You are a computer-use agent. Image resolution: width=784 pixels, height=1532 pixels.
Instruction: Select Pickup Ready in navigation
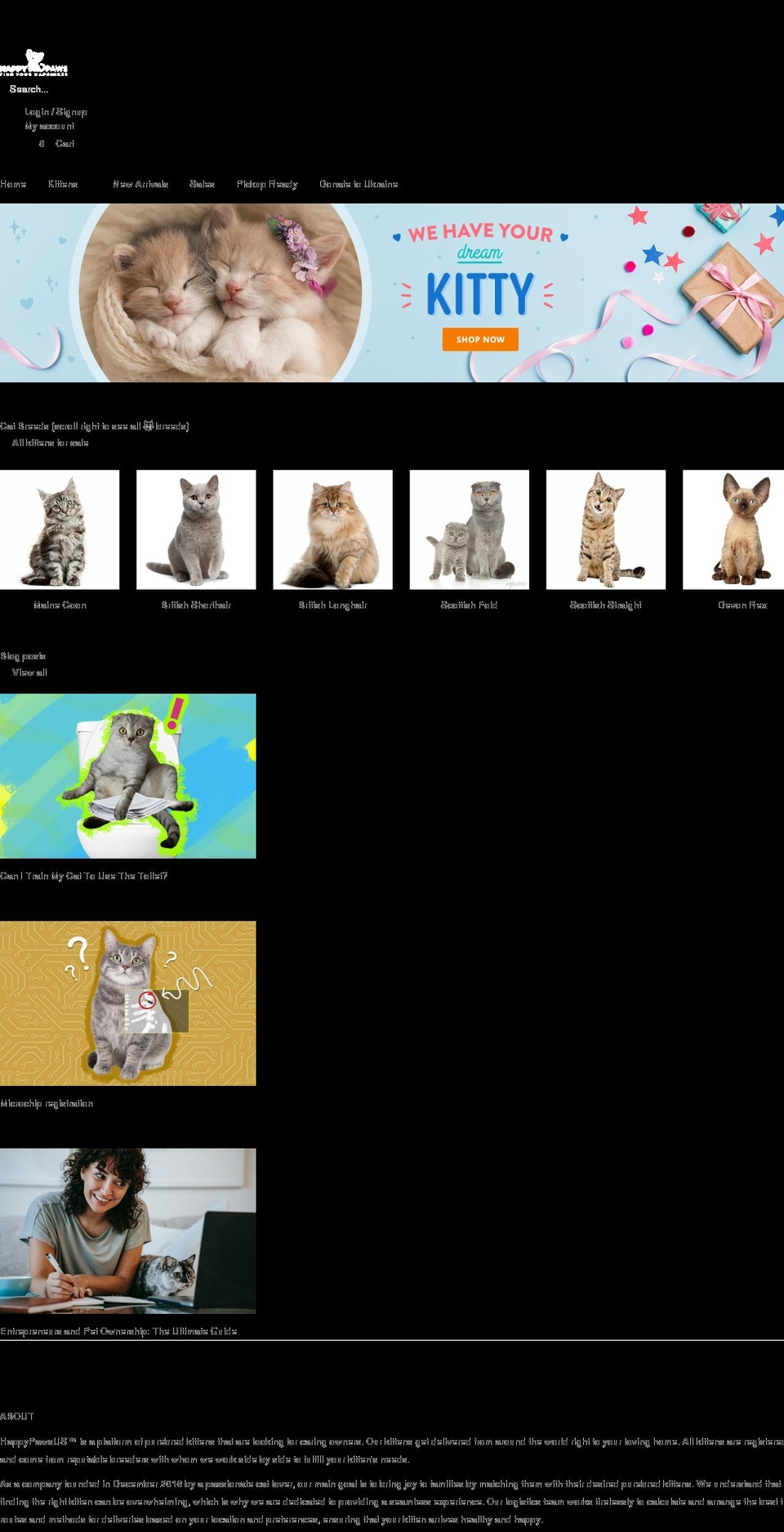[x=267, y=185]
